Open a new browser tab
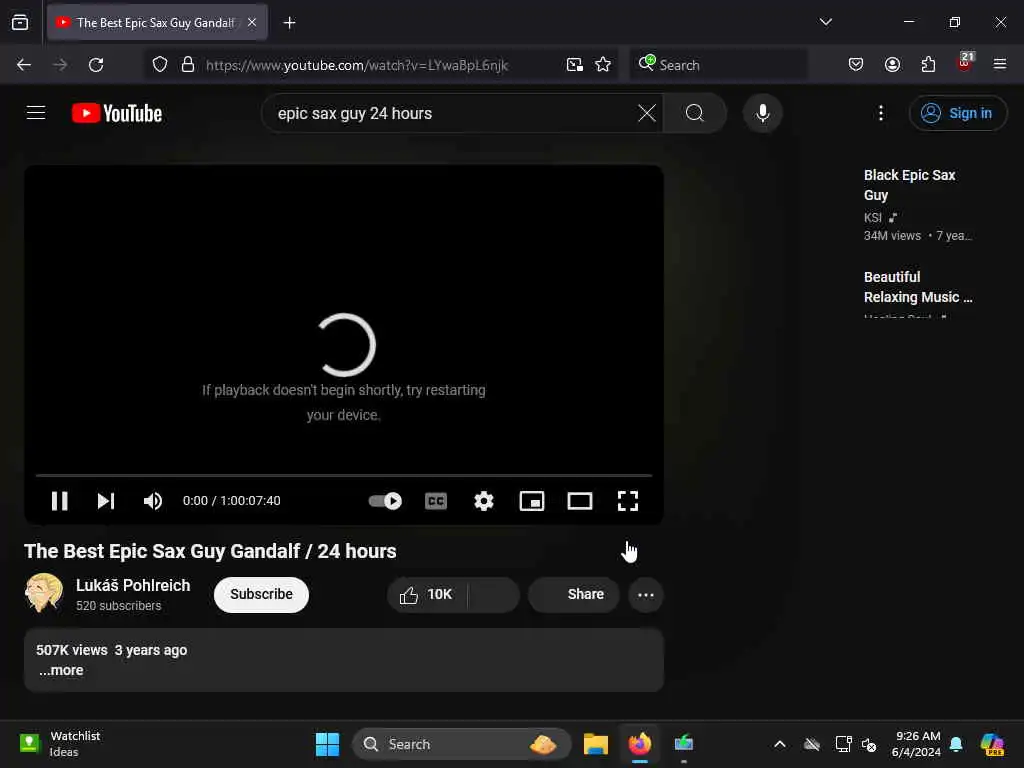 tap(289, 23)
